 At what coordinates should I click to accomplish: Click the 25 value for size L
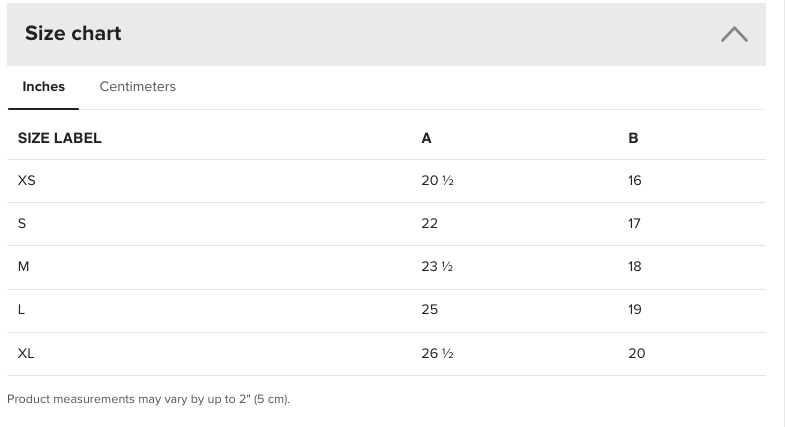pos(430,310)
